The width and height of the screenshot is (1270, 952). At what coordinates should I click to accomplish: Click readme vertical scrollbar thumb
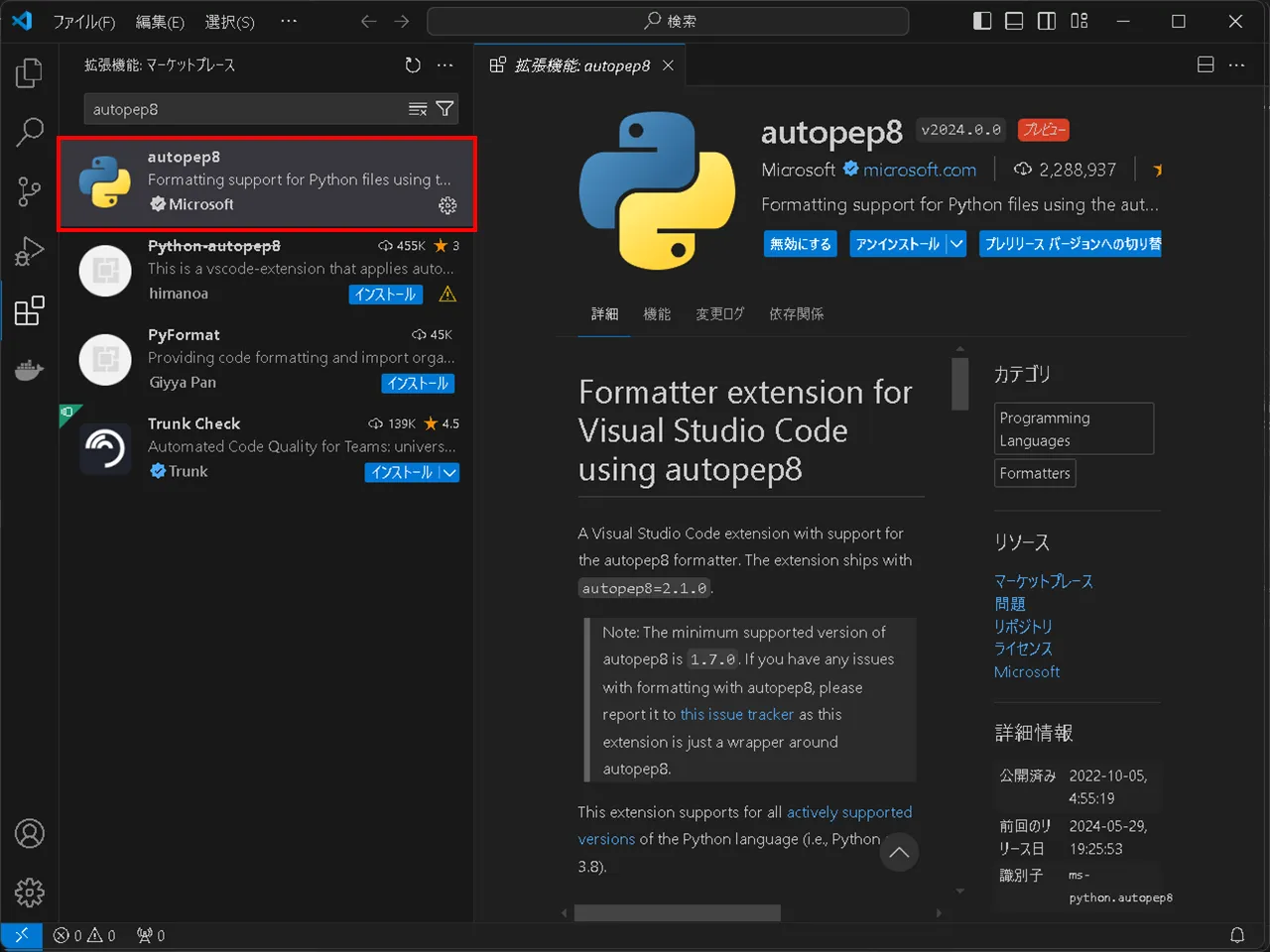coord(959,383)
